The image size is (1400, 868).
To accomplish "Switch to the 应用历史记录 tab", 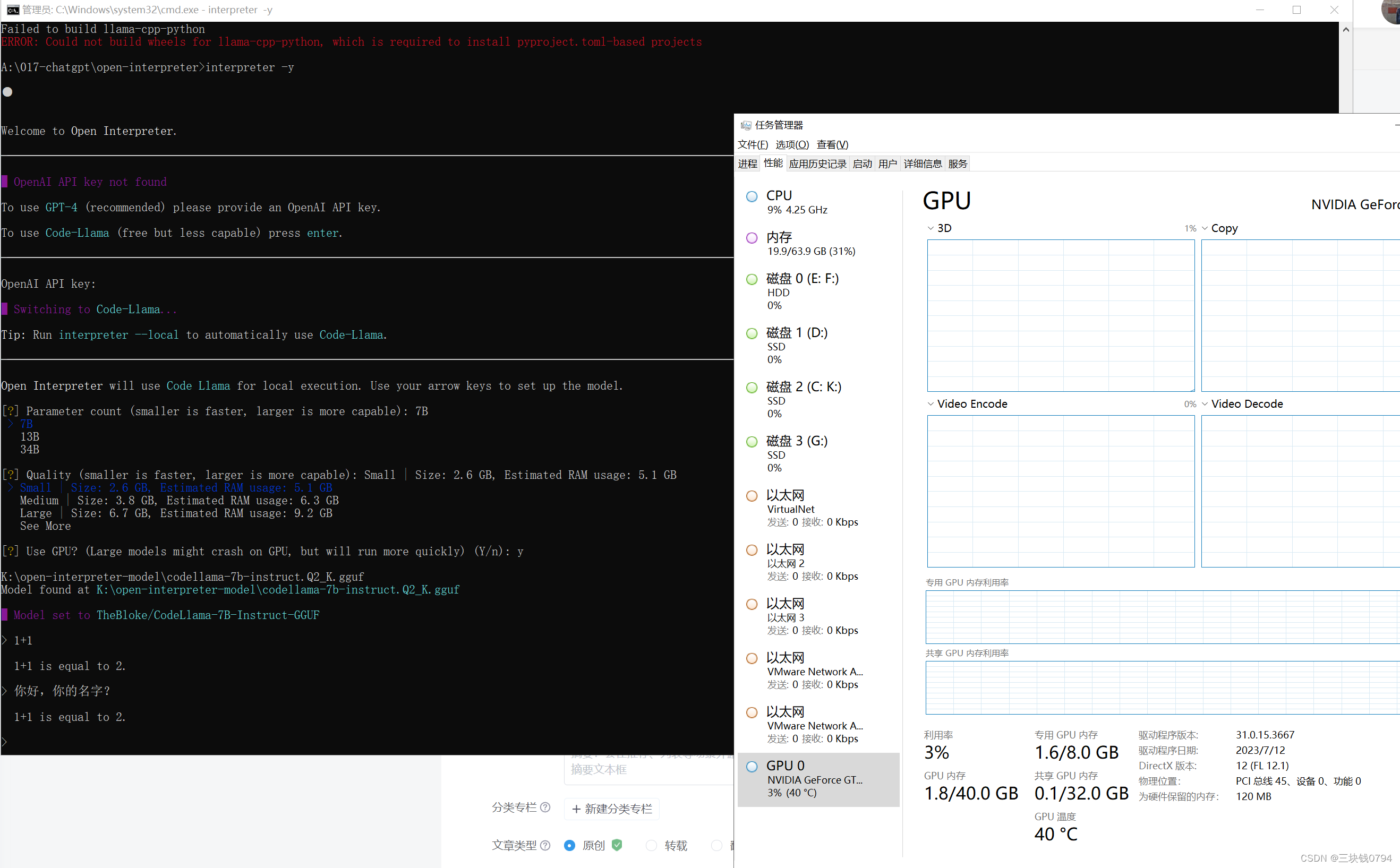I will (817, 164).
